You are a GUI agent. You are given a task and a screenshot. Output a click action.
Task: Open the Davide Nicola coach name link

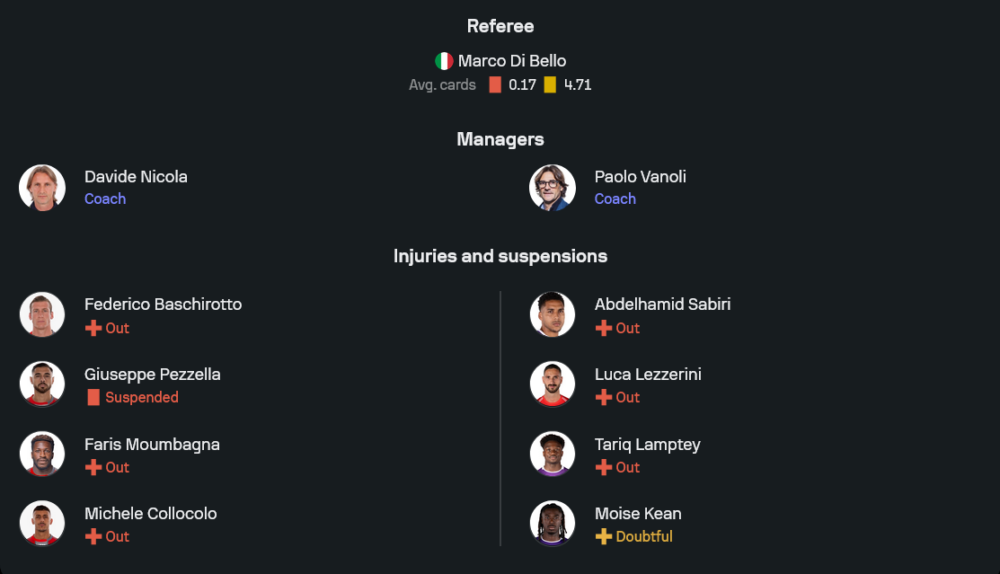click(136, 177)
